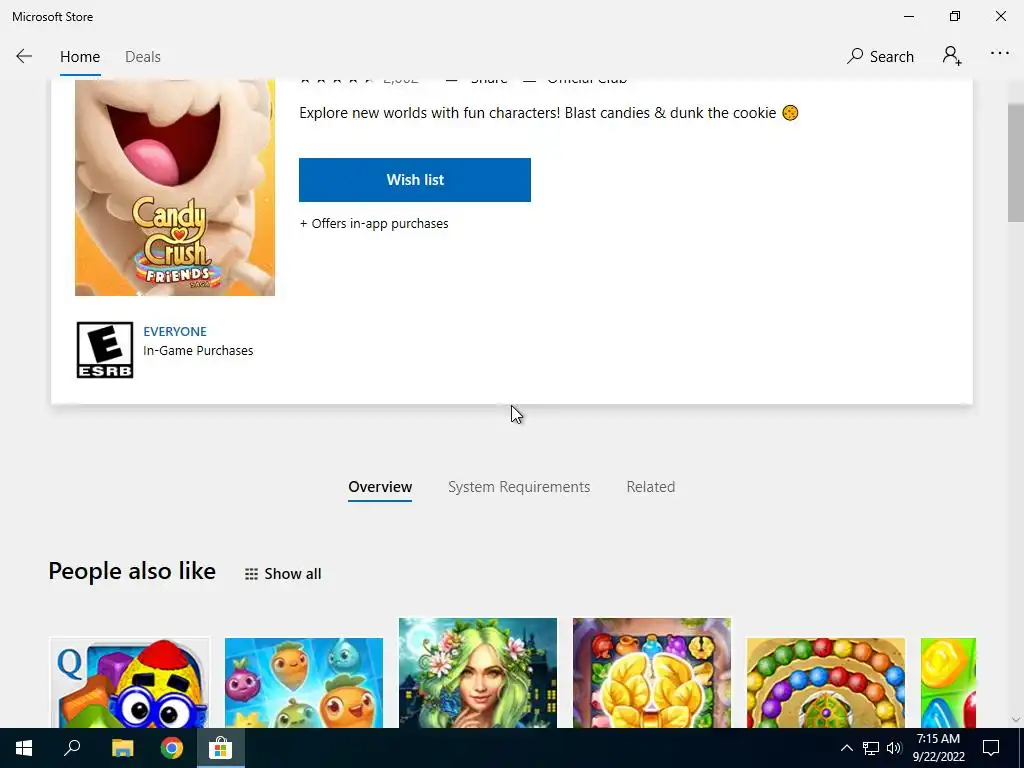Open Search in the store
Viewport: 1024px width, 768px height.
tap(880, 56)
